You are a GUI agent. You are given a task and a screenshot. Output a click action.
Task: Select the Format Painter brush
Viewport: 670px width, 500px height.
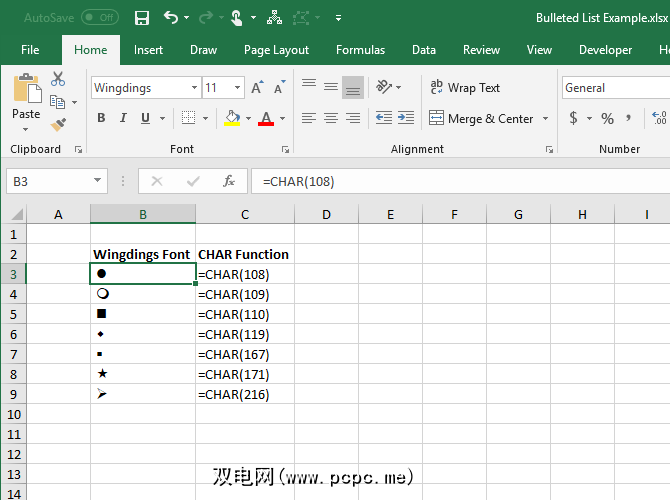pyautogui.click(x=58, y=125)
